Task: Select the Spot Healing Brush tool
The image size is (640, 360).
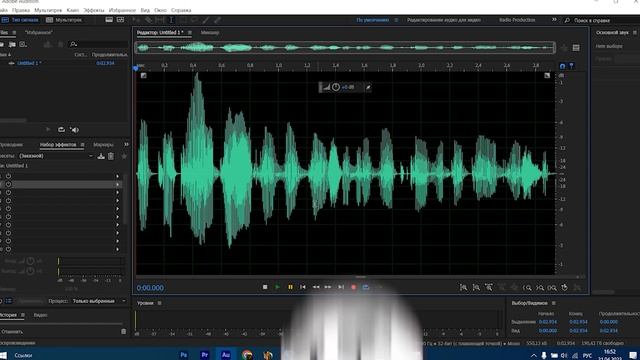Action: [218, 20]
